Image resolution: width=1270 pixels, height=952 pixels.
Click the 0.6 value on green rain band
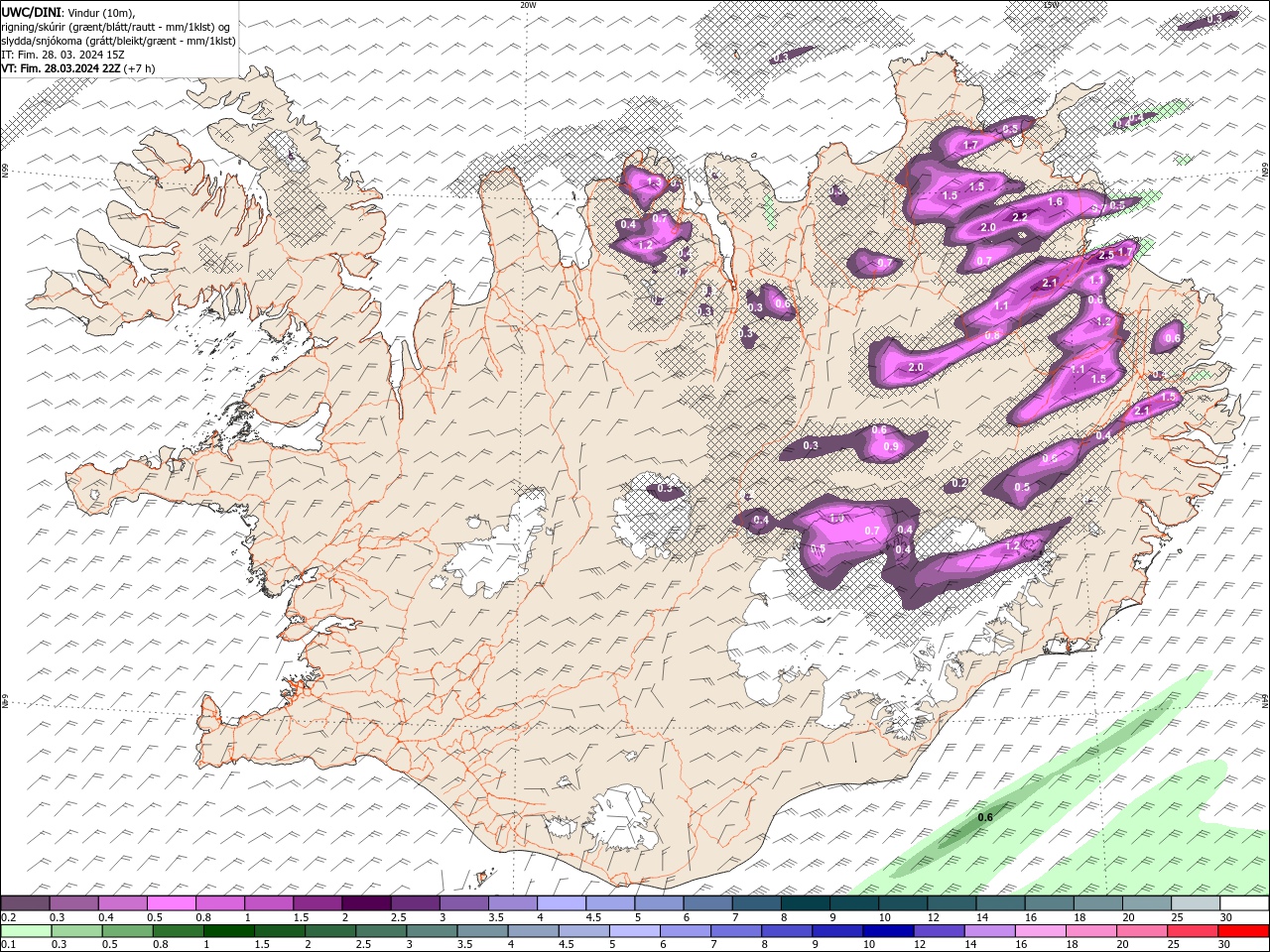(x=985, y=817)
